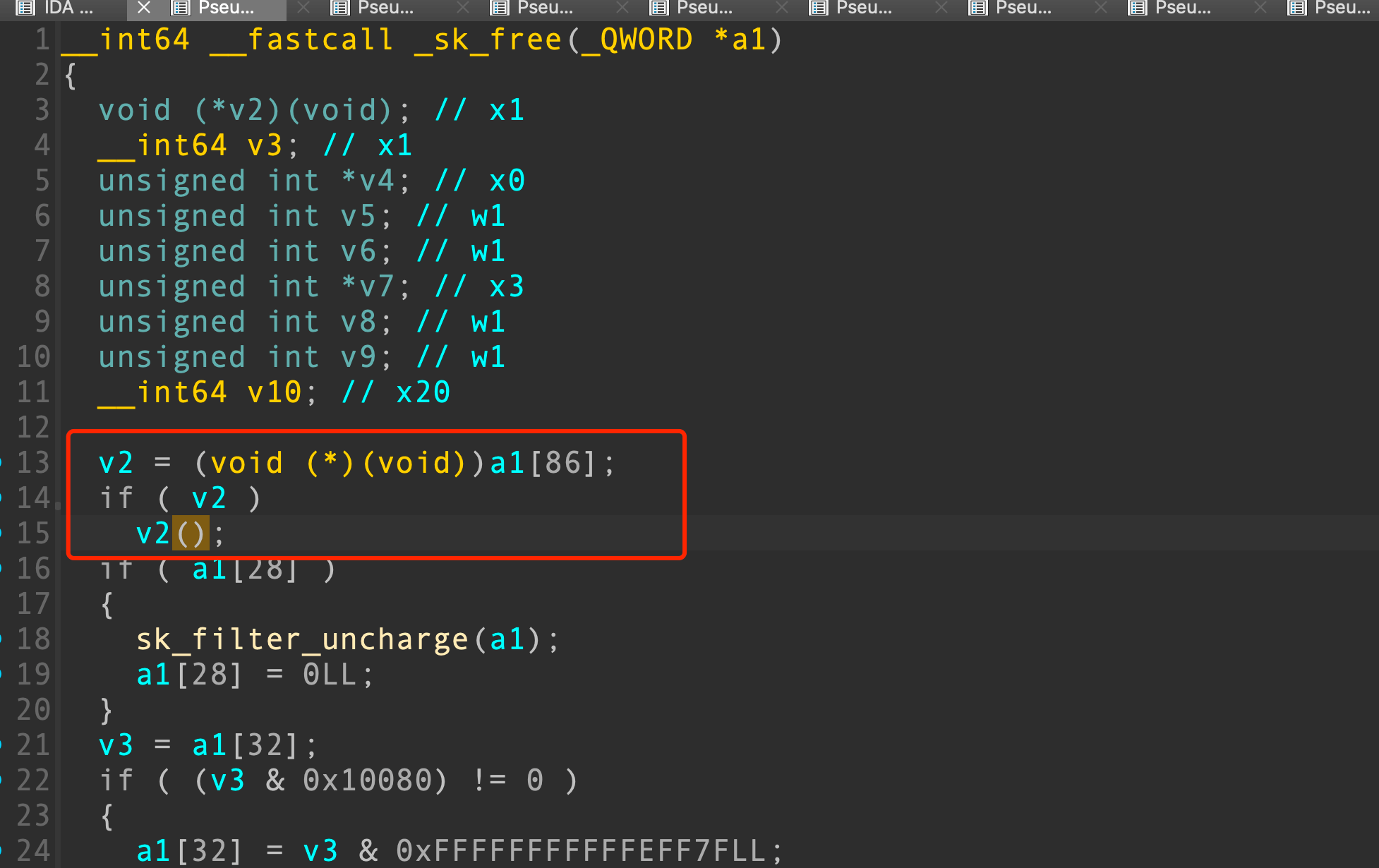Click the sk_filter_uncharge function call
The height and width of the screenshot is (868, 1379).
(x=302, y=639)
